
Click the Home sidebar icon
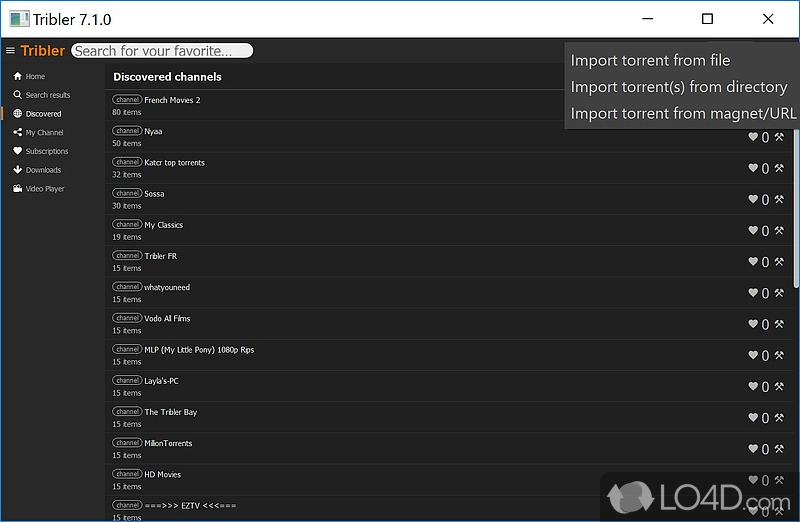[17, 76]
